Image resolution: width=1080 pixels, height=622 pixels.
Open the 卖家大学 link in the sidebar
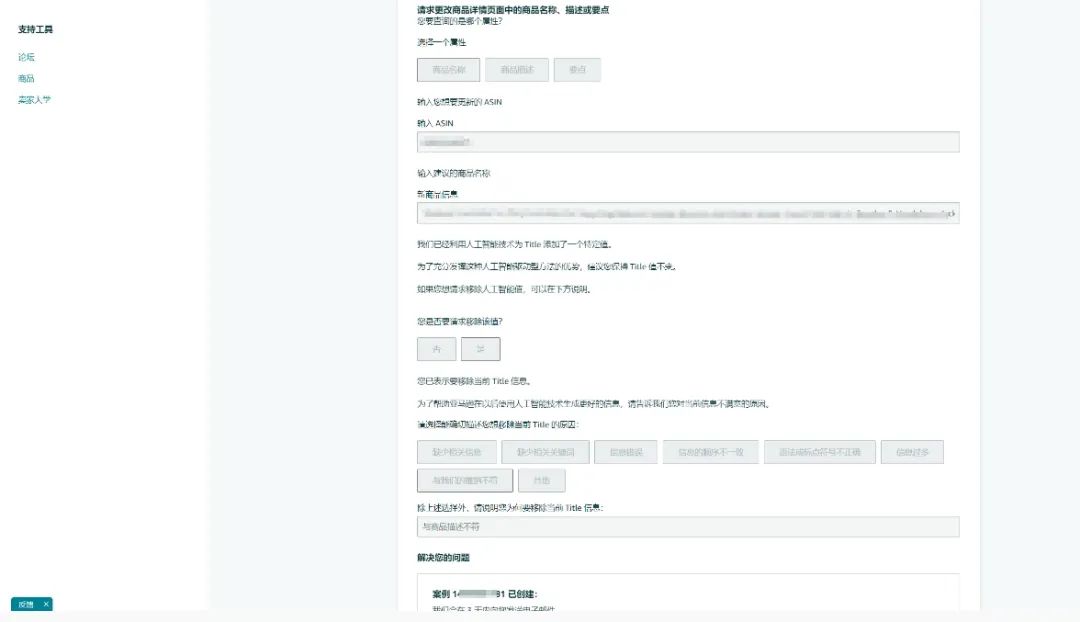[34, 100]
